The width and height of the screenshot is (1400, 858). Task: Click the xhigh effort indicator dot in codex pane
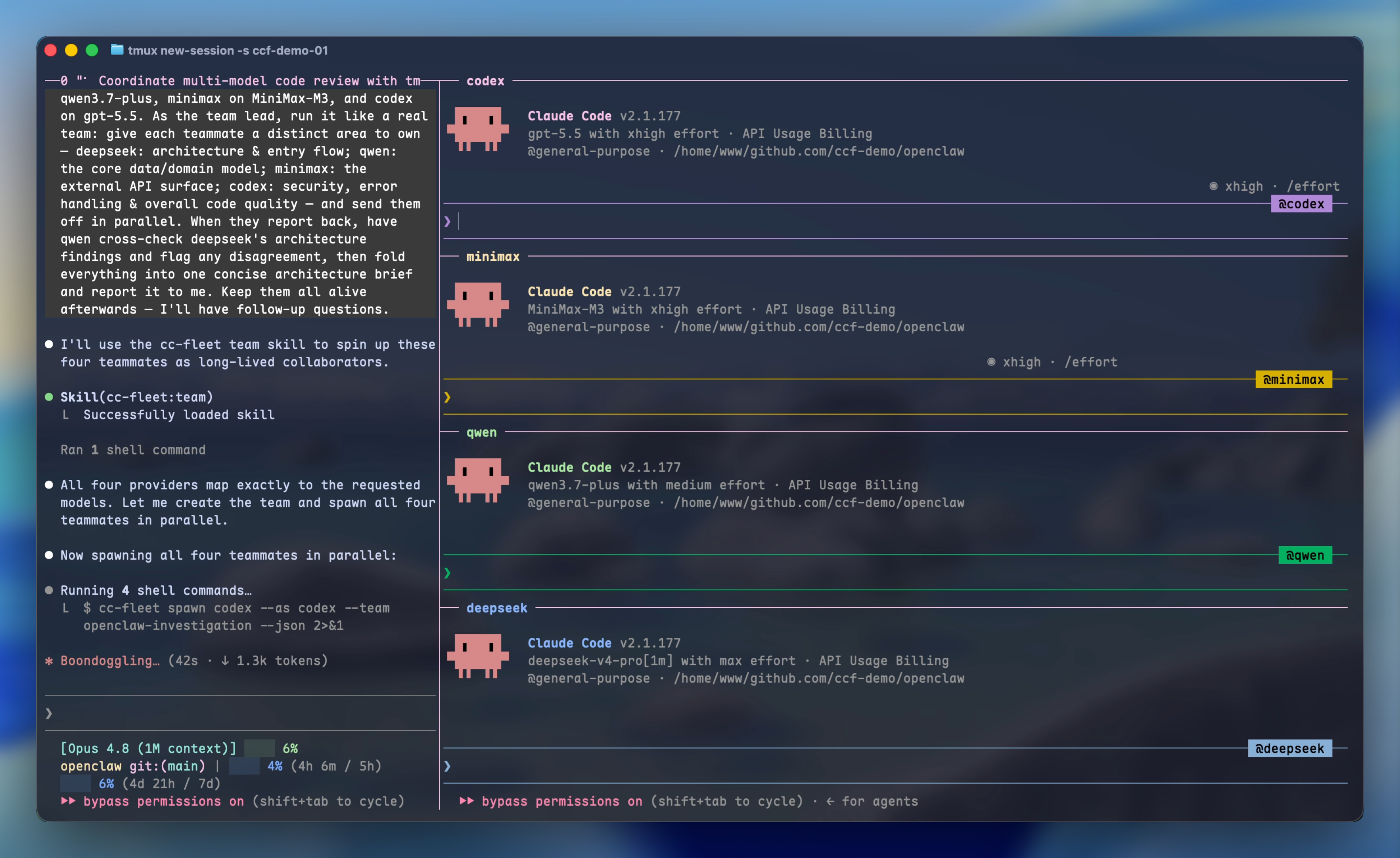pyautogui.click(x=1213, y=186)
